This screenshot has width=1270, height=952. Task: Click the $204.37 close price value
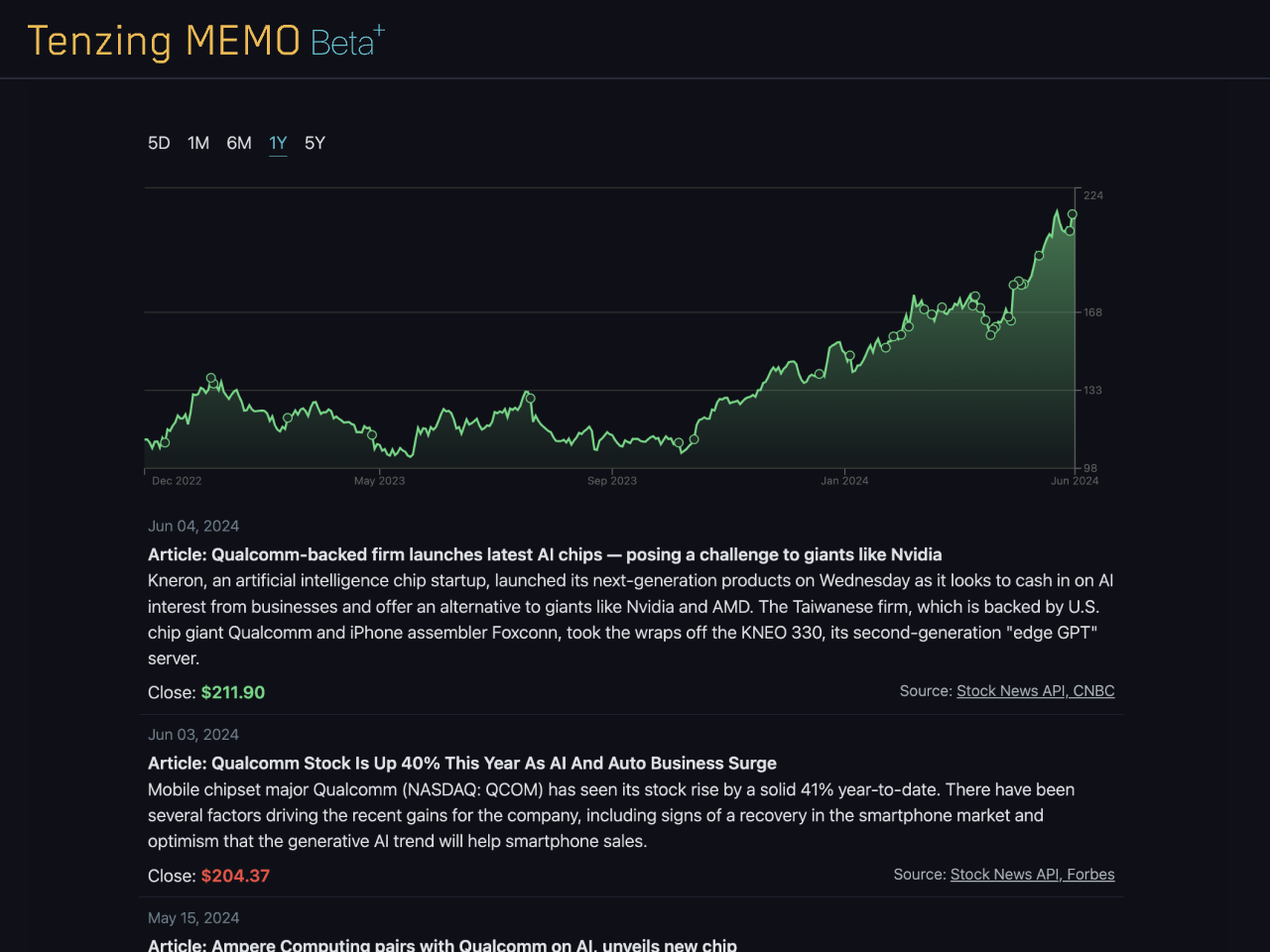point(235,876)
